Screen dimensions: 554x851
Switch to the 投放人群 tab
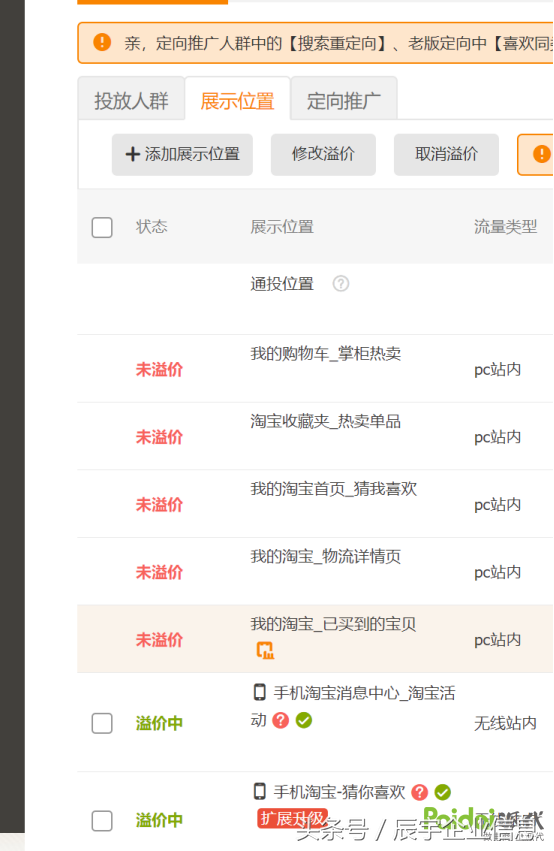coord(131,99)
